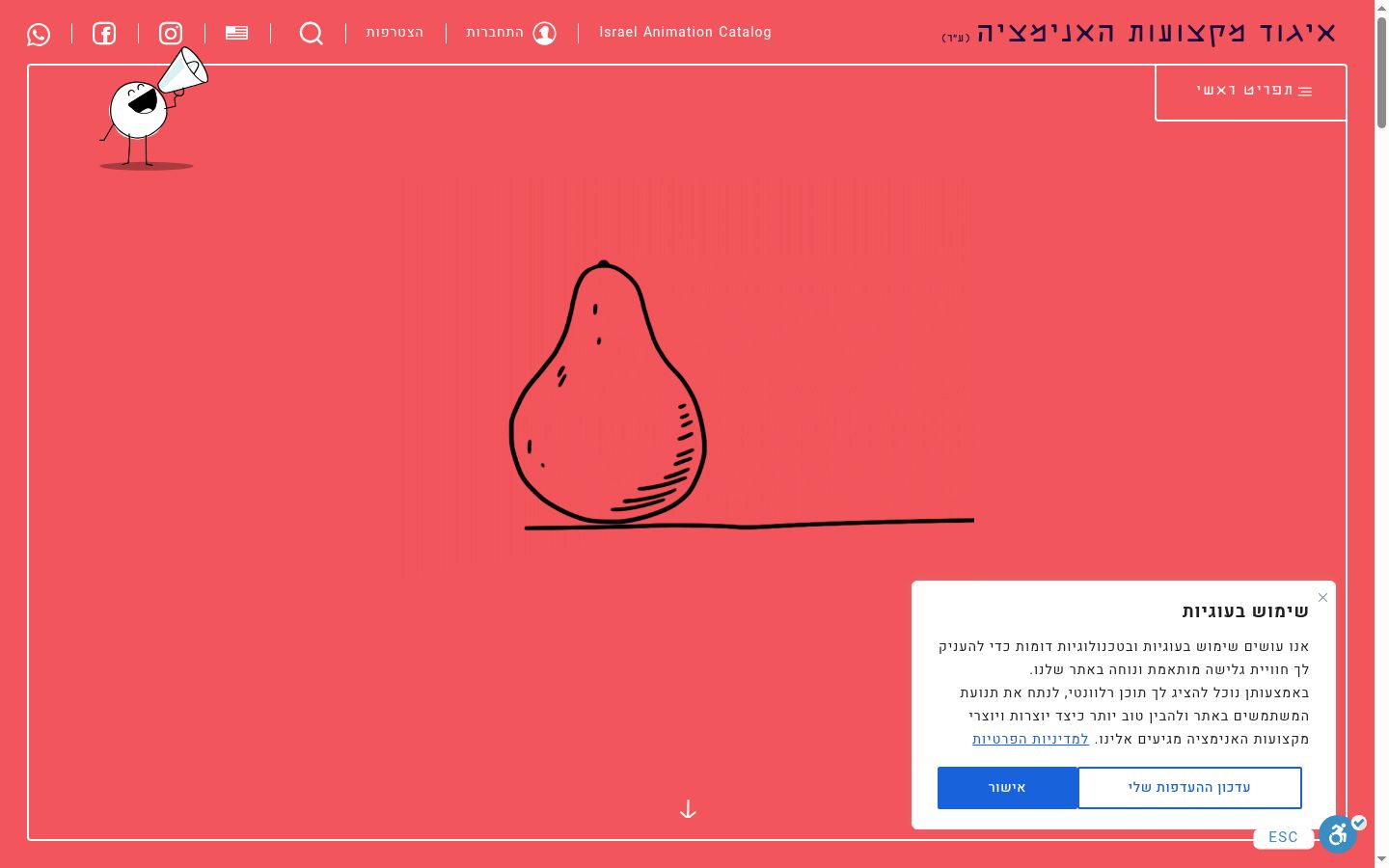
Task: Open the Facebook page icon
Action: coord(104,34)
